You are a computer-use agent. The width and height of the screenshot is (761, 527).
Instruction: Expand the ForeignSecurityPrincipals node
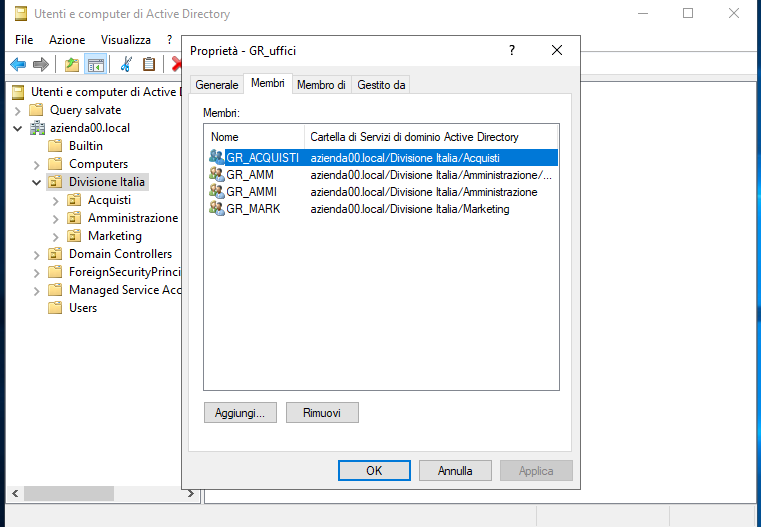37,273
